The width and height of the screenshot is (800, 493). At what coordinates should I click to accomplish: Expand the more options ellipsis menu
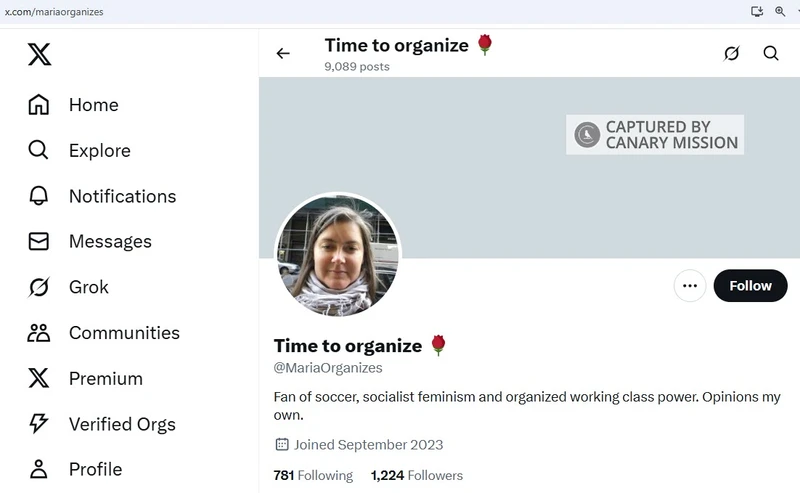point(689,286)
